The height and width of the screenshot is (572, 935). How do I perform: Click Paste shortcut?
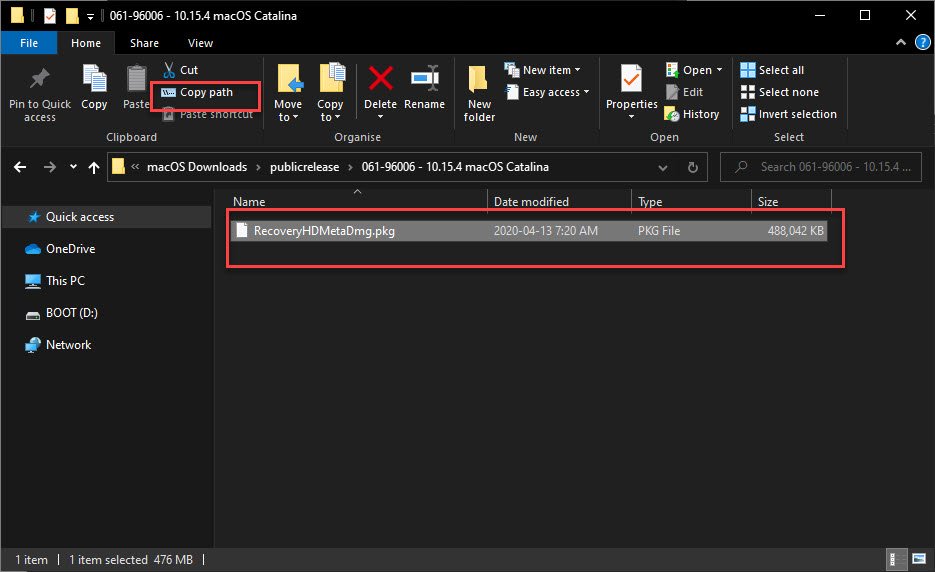(208, 115)
